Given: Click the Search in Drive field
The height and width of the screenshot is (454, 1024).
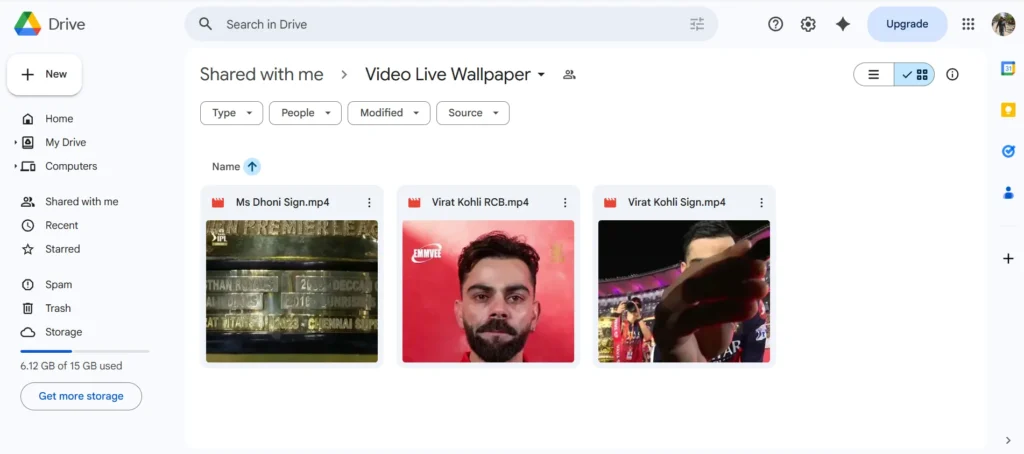Looking at the screenshot, I should (451, 24).
